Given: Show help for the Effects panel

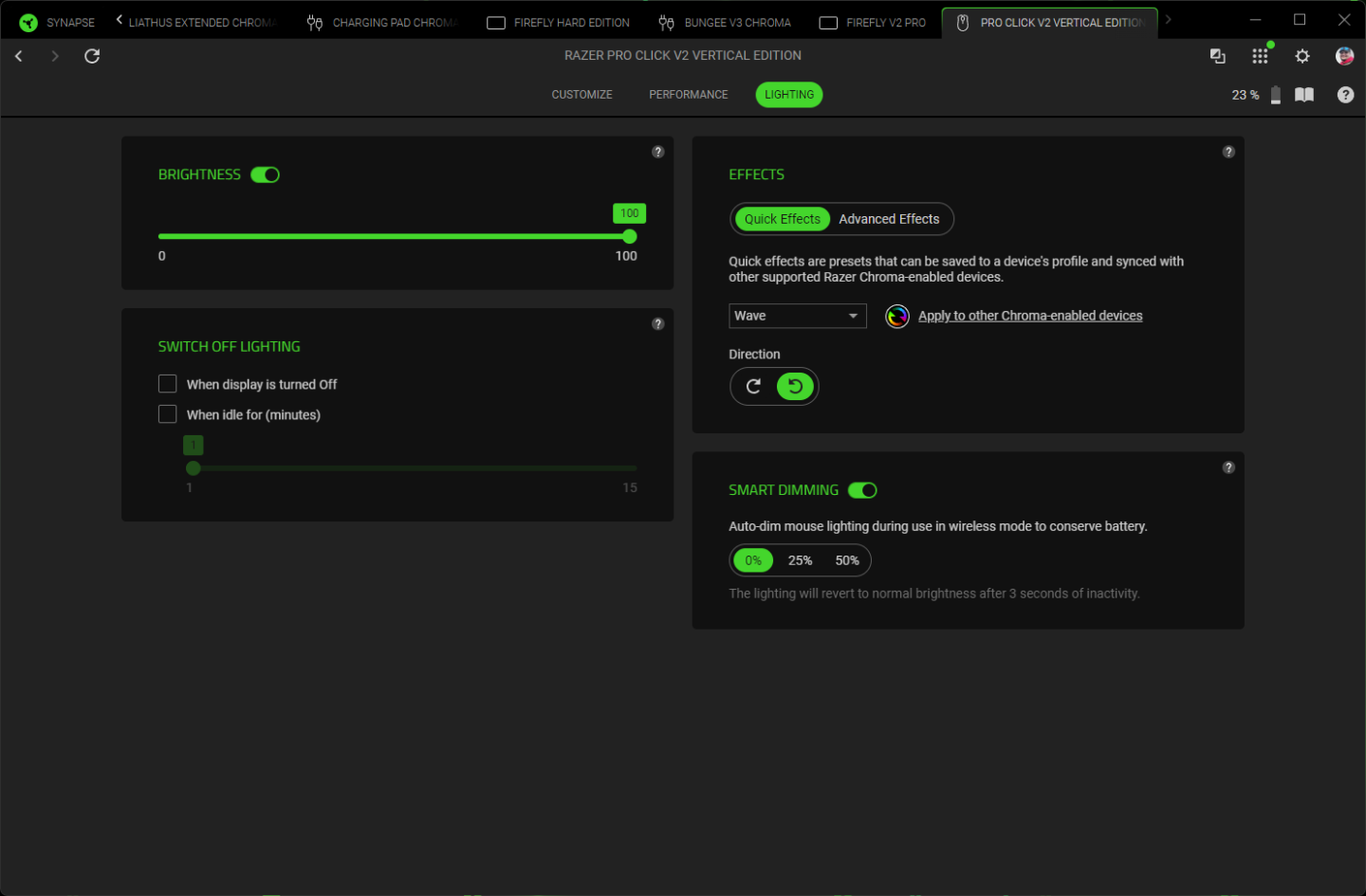Looking at the screenshot, I should tap(1228, 152).
